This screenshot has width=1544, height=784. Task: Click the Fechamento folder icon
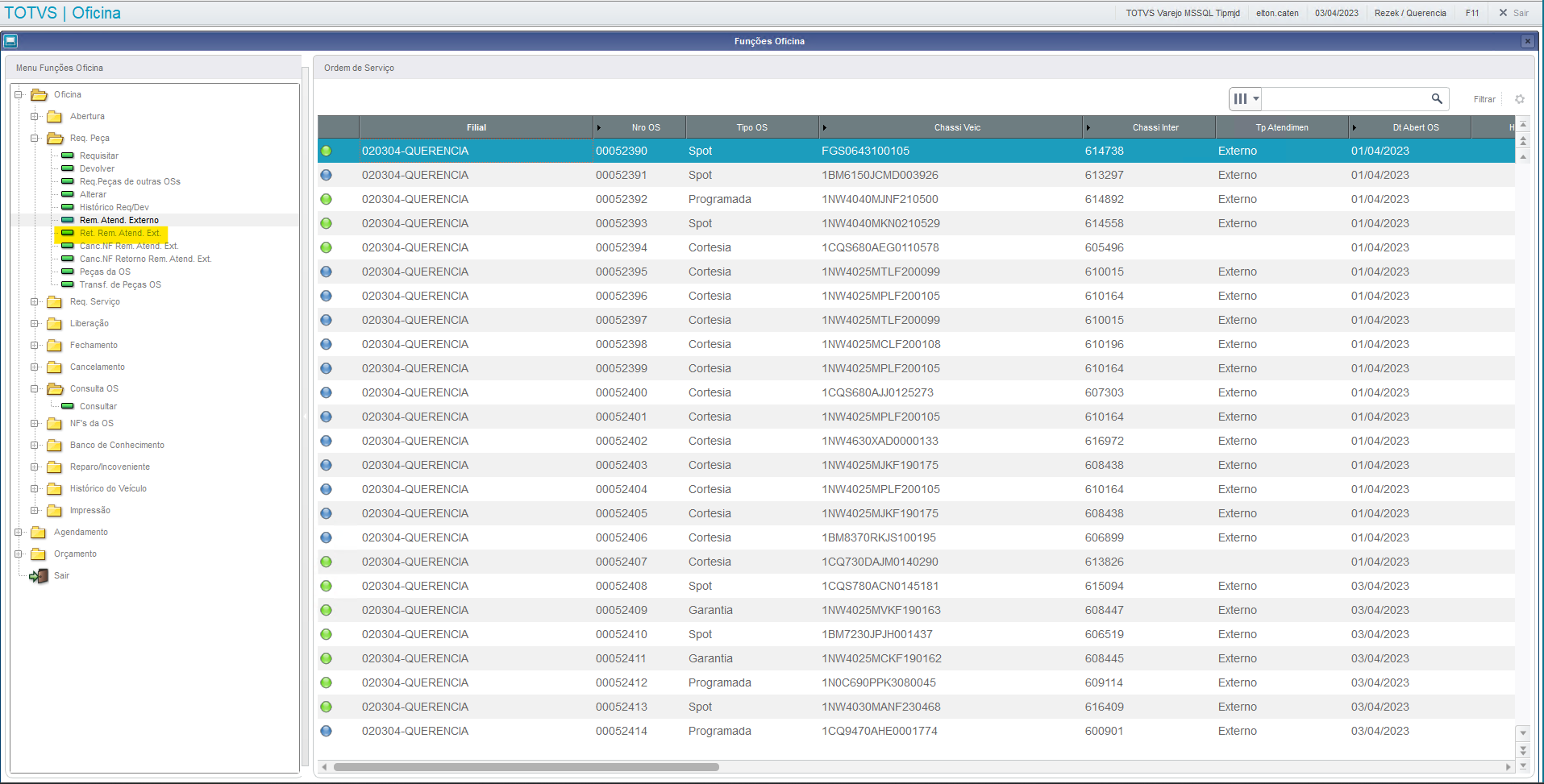click(54, 346)
